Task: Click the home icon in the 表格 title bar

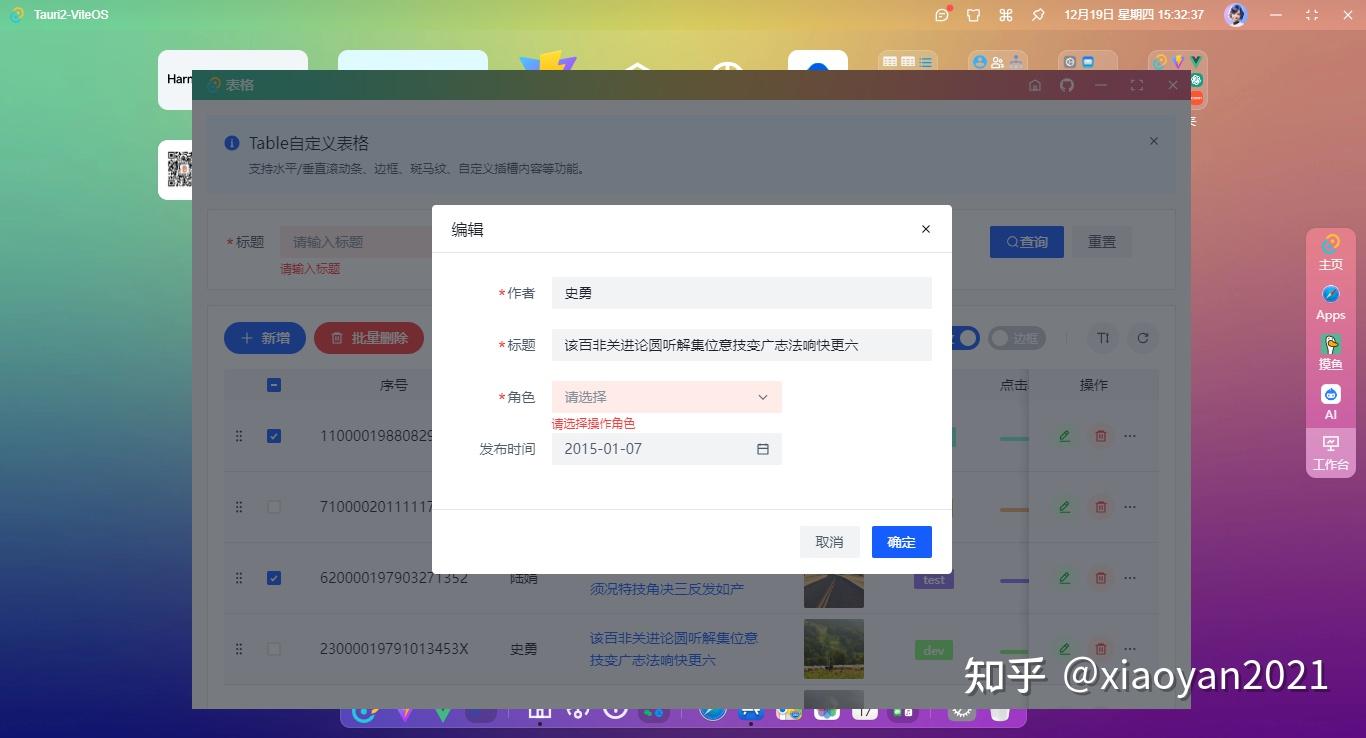Action: pos(1034,85)
